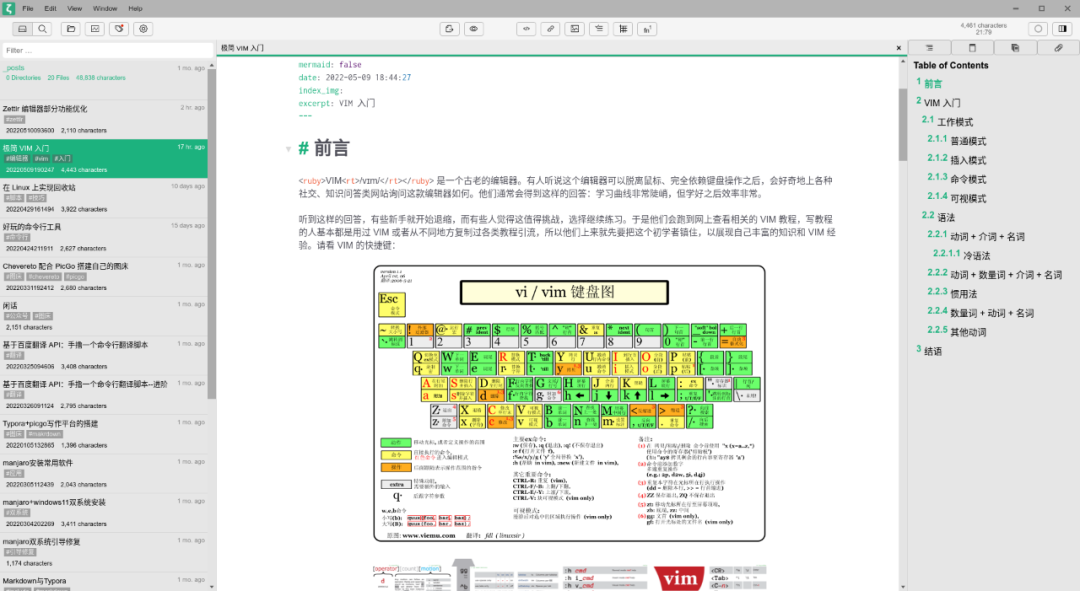The height and width of the screenshot is (591, 1080).
Task: Open a workspace folder from the toolbar
Action: pyautogui.click(x=71, y=29)
